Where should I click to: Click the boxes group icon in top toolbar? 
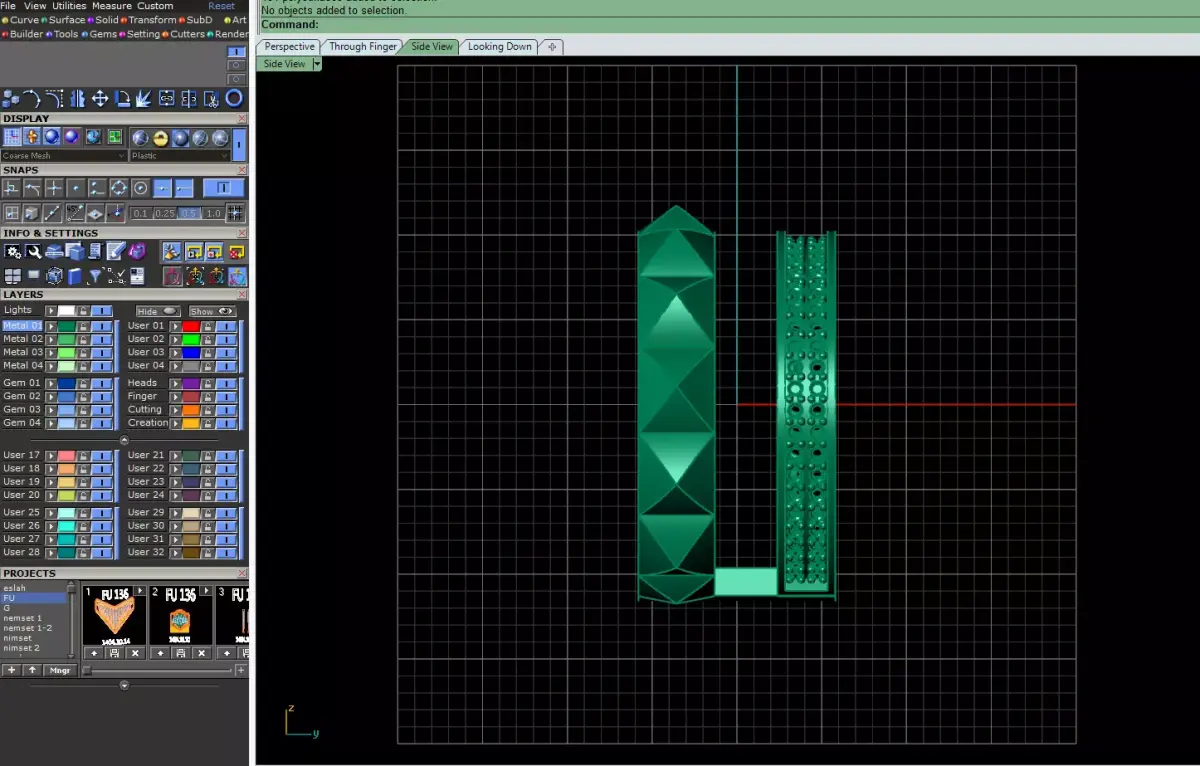[10, 98]
